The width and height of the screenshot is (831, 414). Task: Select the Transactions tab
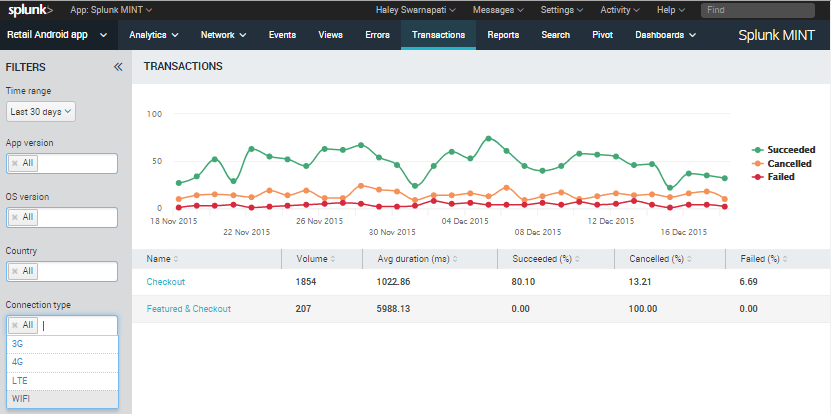[x=438, y=35]
